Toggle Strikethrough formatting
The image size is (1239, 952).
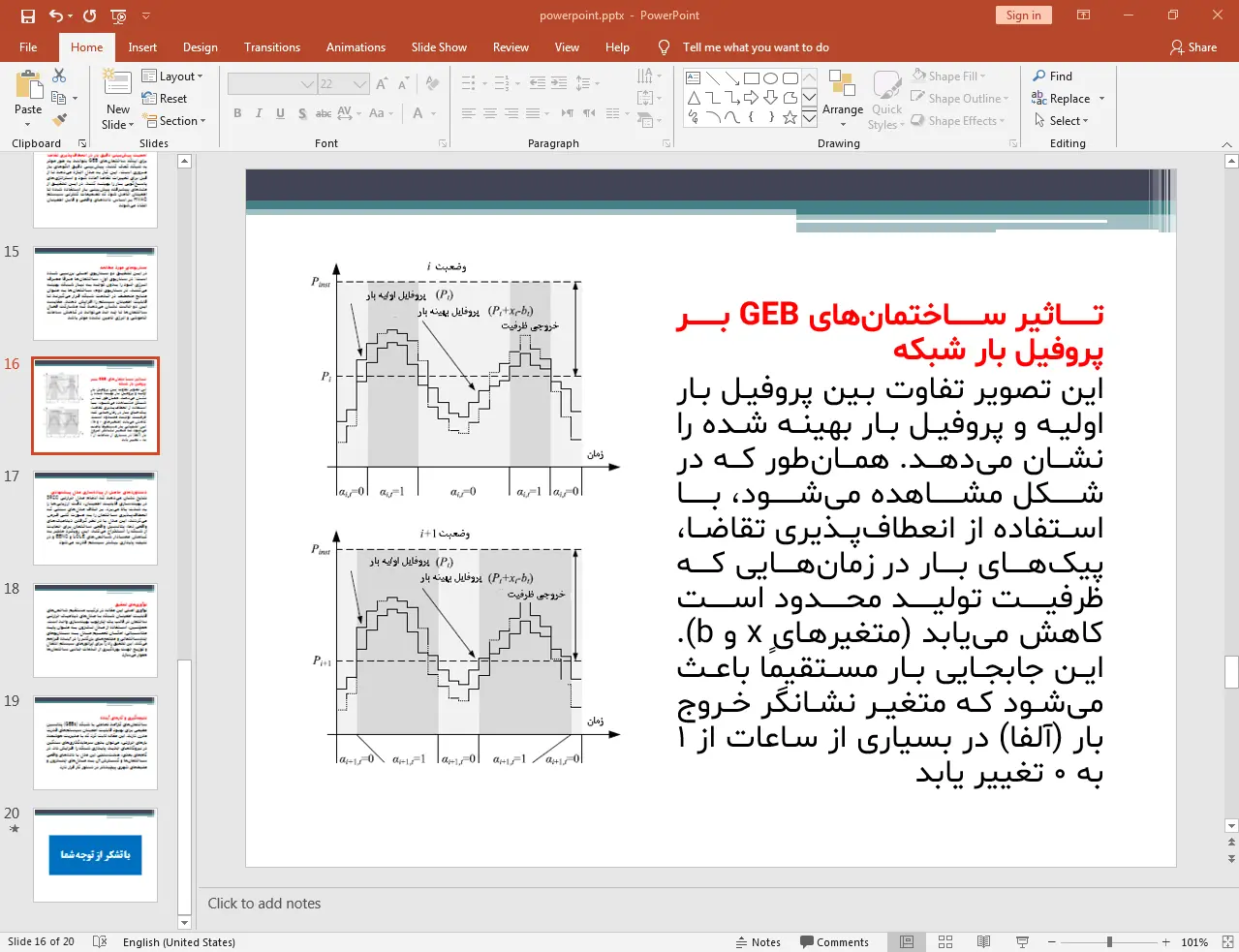click(x=324, y=113)
